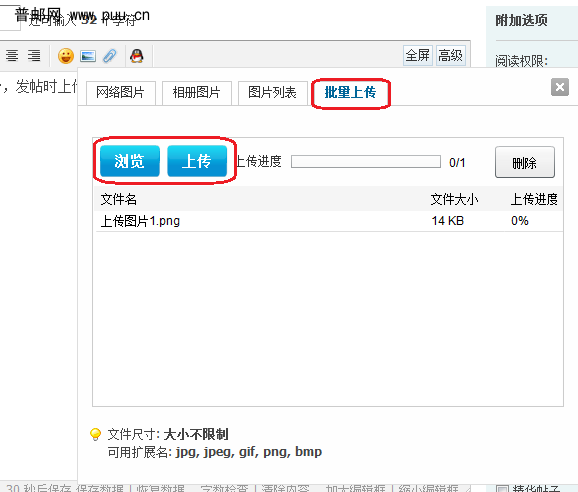Viewport: 578px width, 492px height.
Task: Switch to the 网络图片 tab
Action: tap(121, 93)
